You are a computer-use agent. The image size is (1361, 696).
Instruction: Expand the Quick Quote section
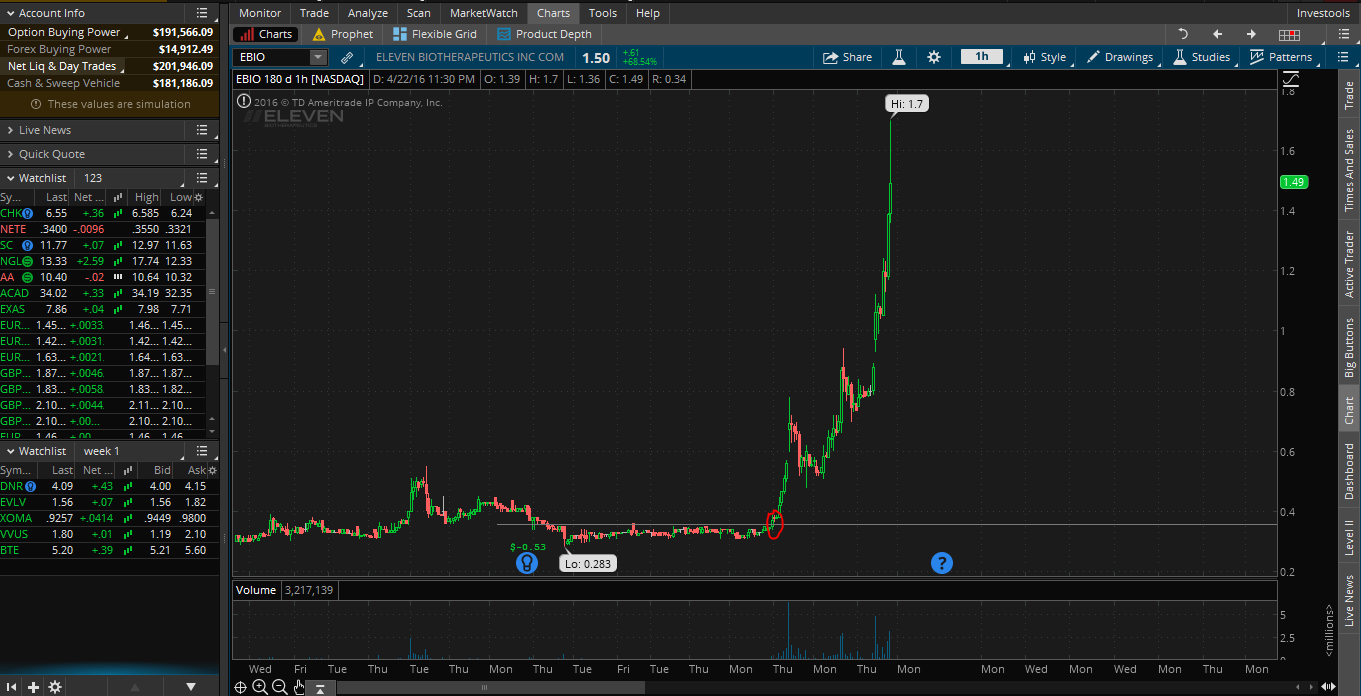pos(10,154)
